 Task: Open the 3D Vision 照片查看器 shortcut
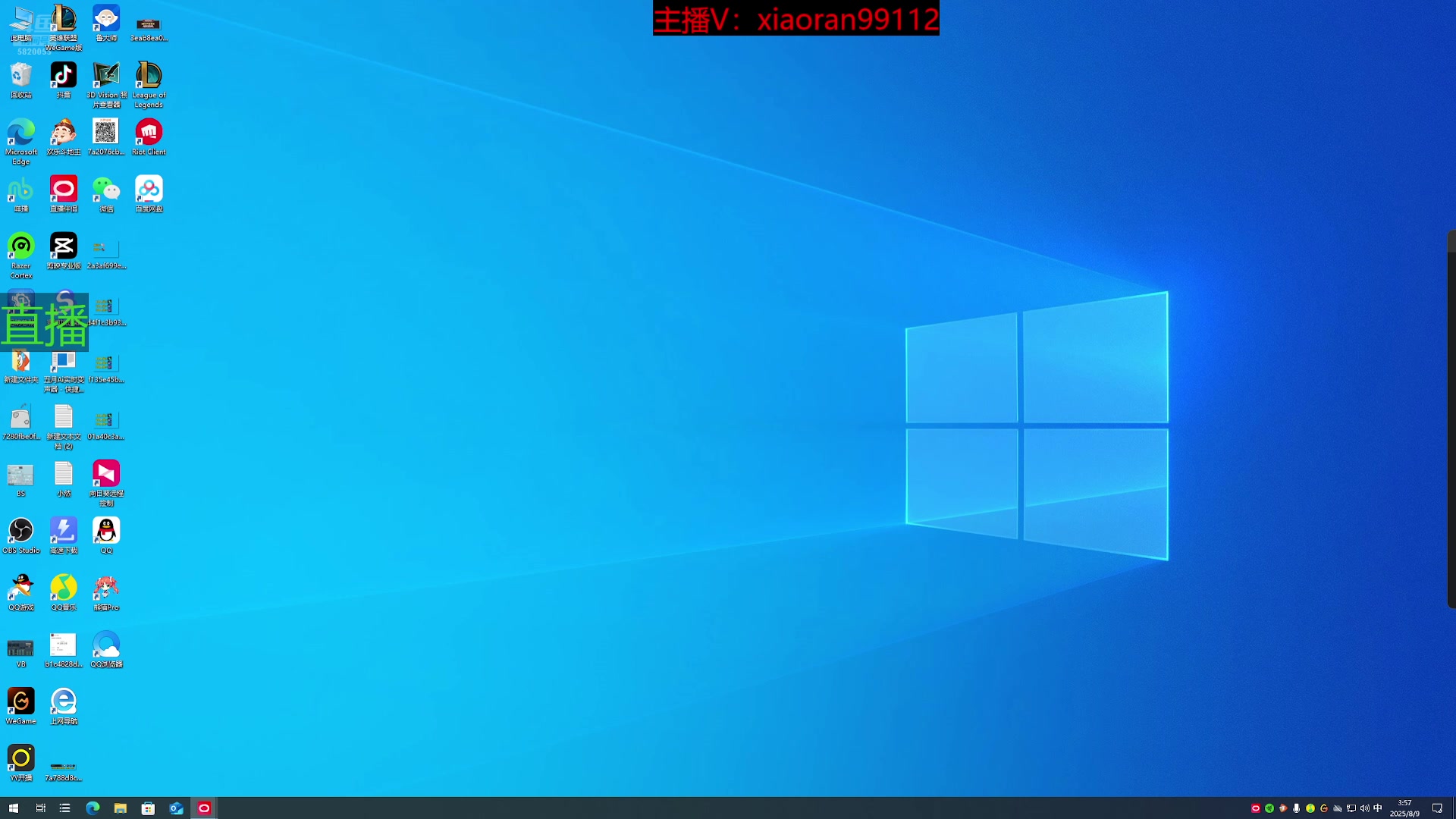click(x=106, y=85)
